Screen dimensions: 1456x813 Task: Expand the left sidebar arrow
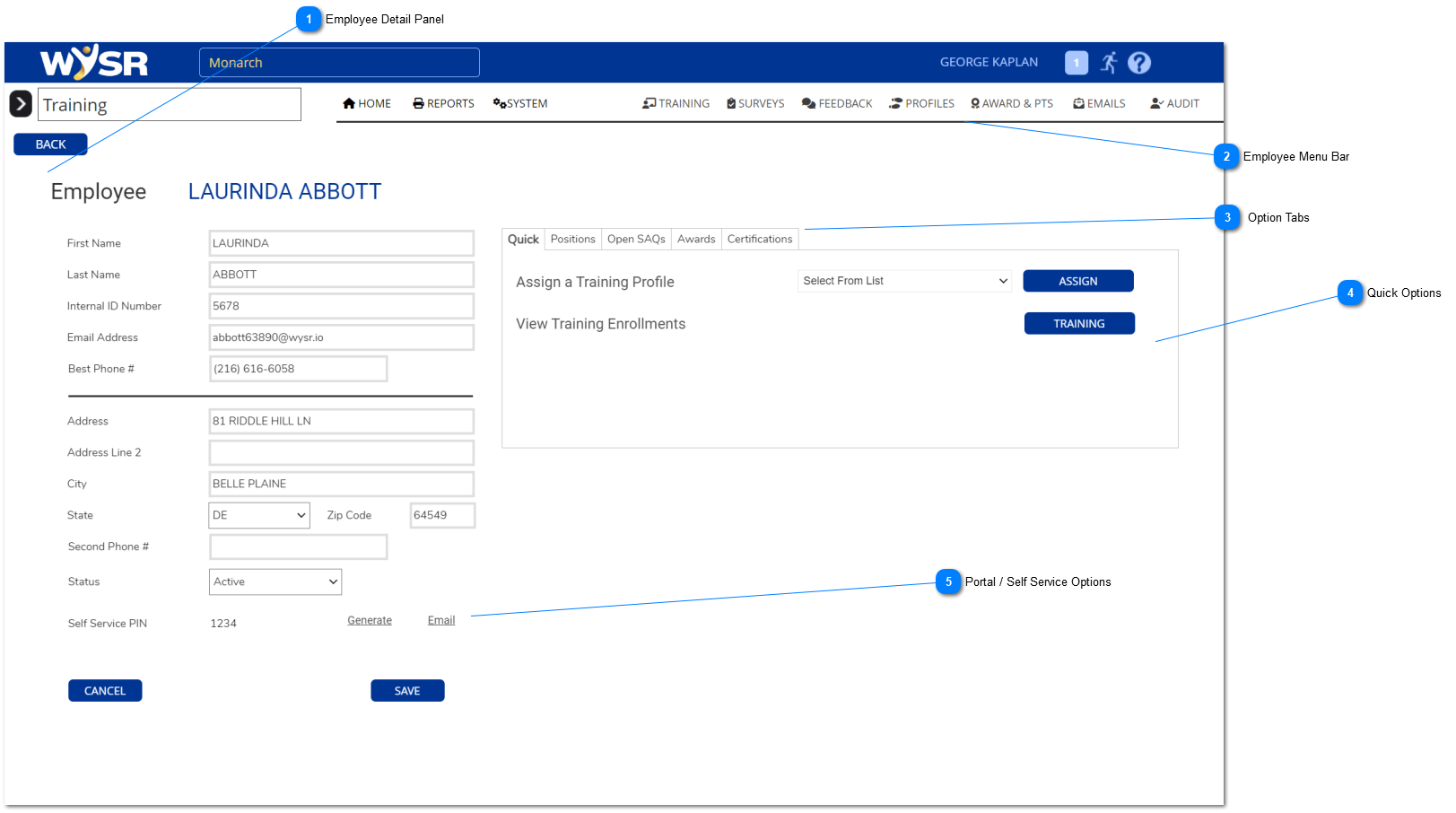click(20, 103)
